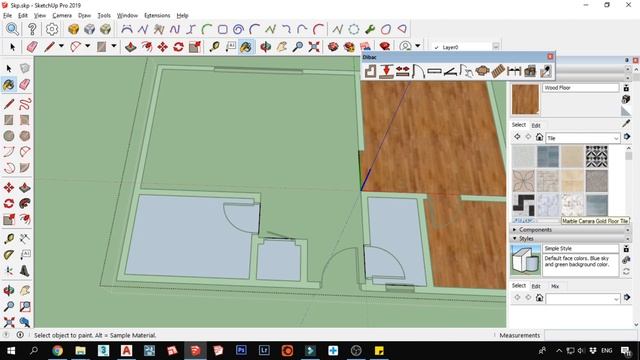This screenshot has width=640, height=360.
Task: Pick the Freehand tool in left toolbar
Action: tap(25, 104)
